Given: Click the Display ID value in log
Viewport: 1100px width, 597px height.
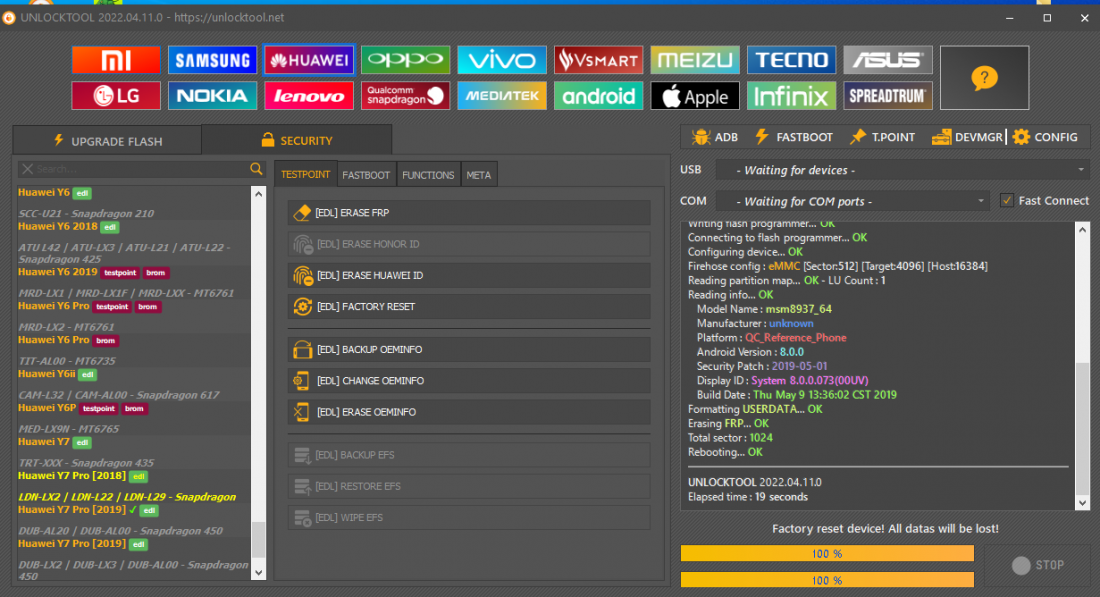Looking at the screenshot, I should 810,380.
